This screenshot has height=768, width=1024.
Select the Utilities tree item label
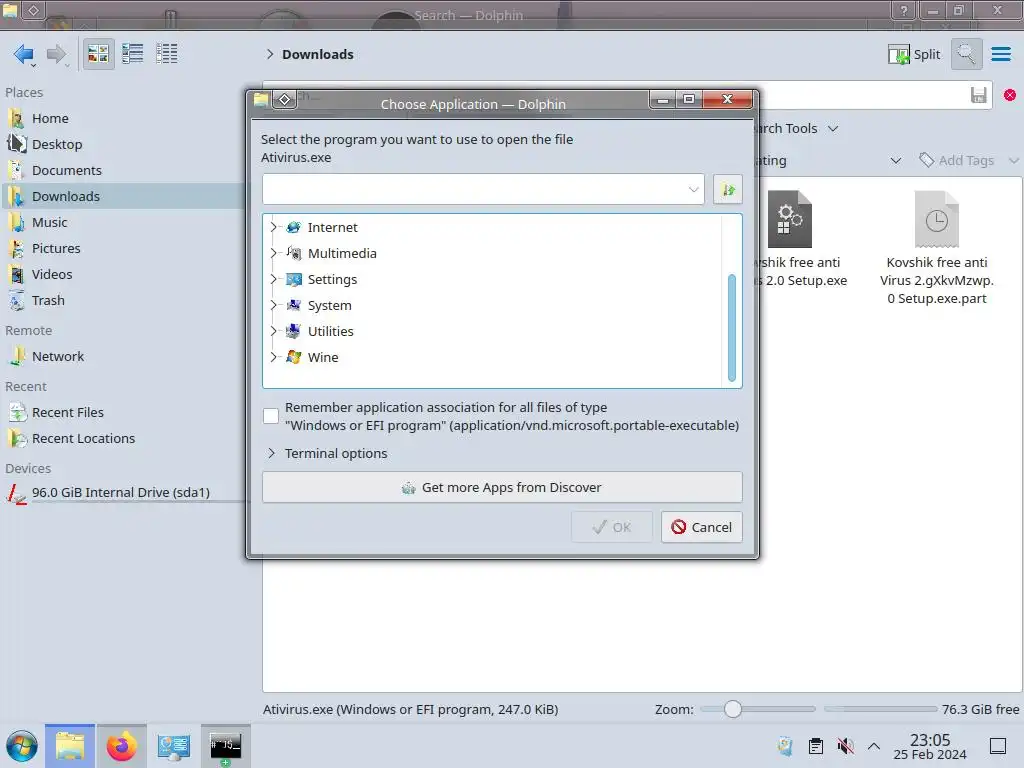(330, 332)
